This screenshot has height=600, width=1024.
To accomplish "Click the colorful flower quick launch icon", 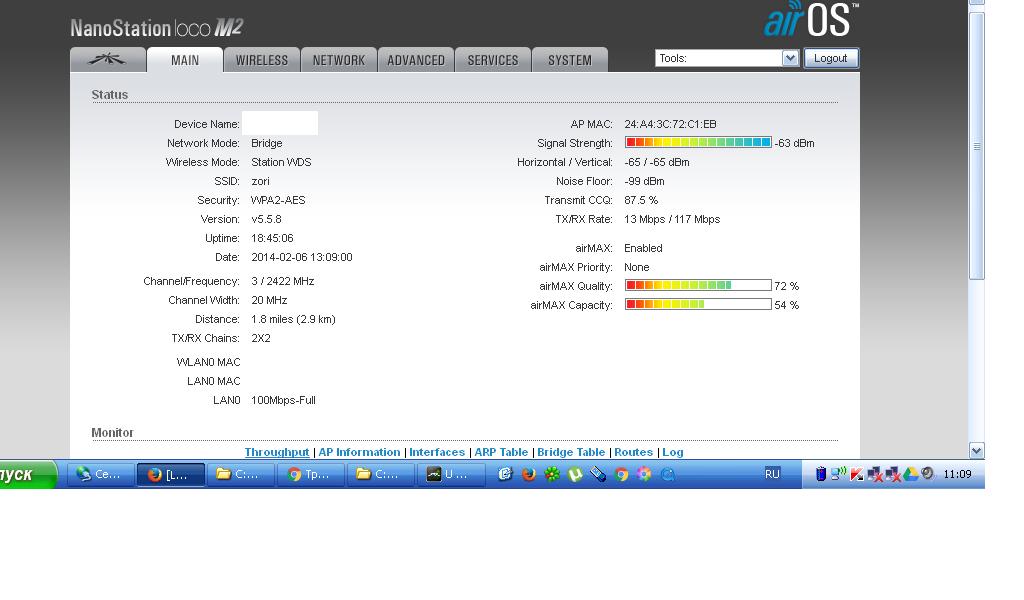I will coord(644,474).
